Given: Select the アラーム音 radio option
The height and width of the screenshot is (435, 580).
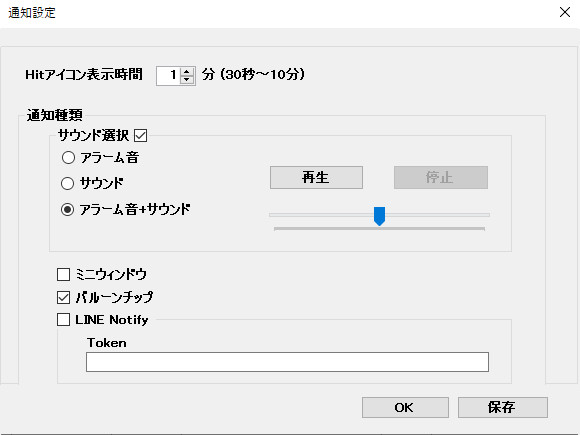Looking at the screenshot, I should [68, 158].
